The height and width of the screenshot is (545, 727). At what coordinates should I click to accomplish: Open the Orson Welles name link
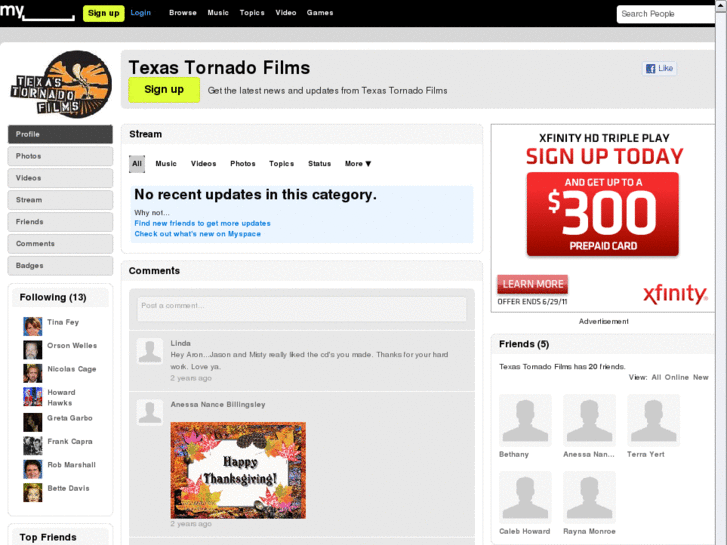pyautogui.click(x=72, y=346)
